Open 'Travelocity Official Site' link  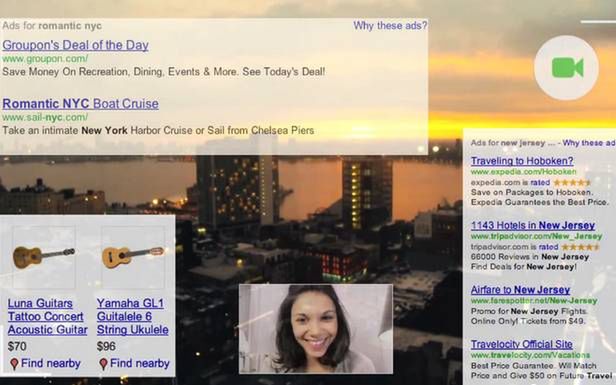point(521,344)
